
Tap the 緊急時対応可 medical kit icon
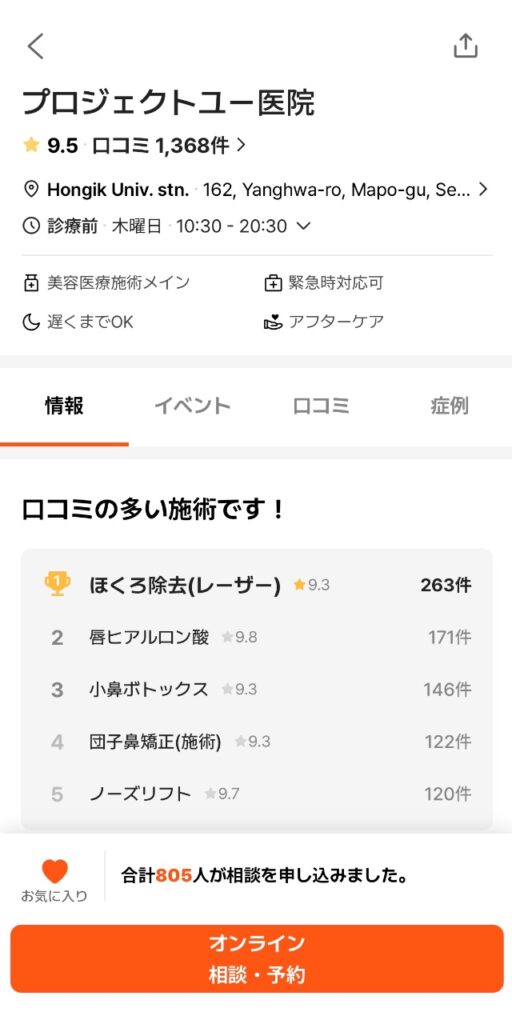click(x=272, y=283)
